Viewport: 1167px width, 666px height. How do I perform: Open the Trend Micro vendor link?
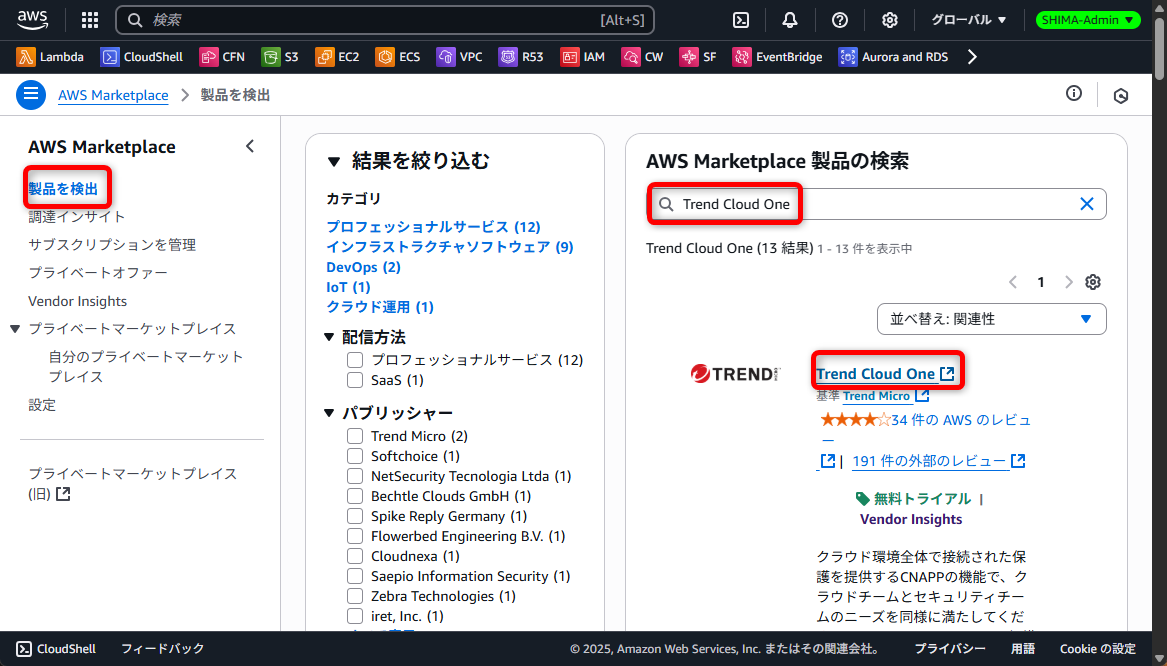pyautogui.click(x=886, y=396)
